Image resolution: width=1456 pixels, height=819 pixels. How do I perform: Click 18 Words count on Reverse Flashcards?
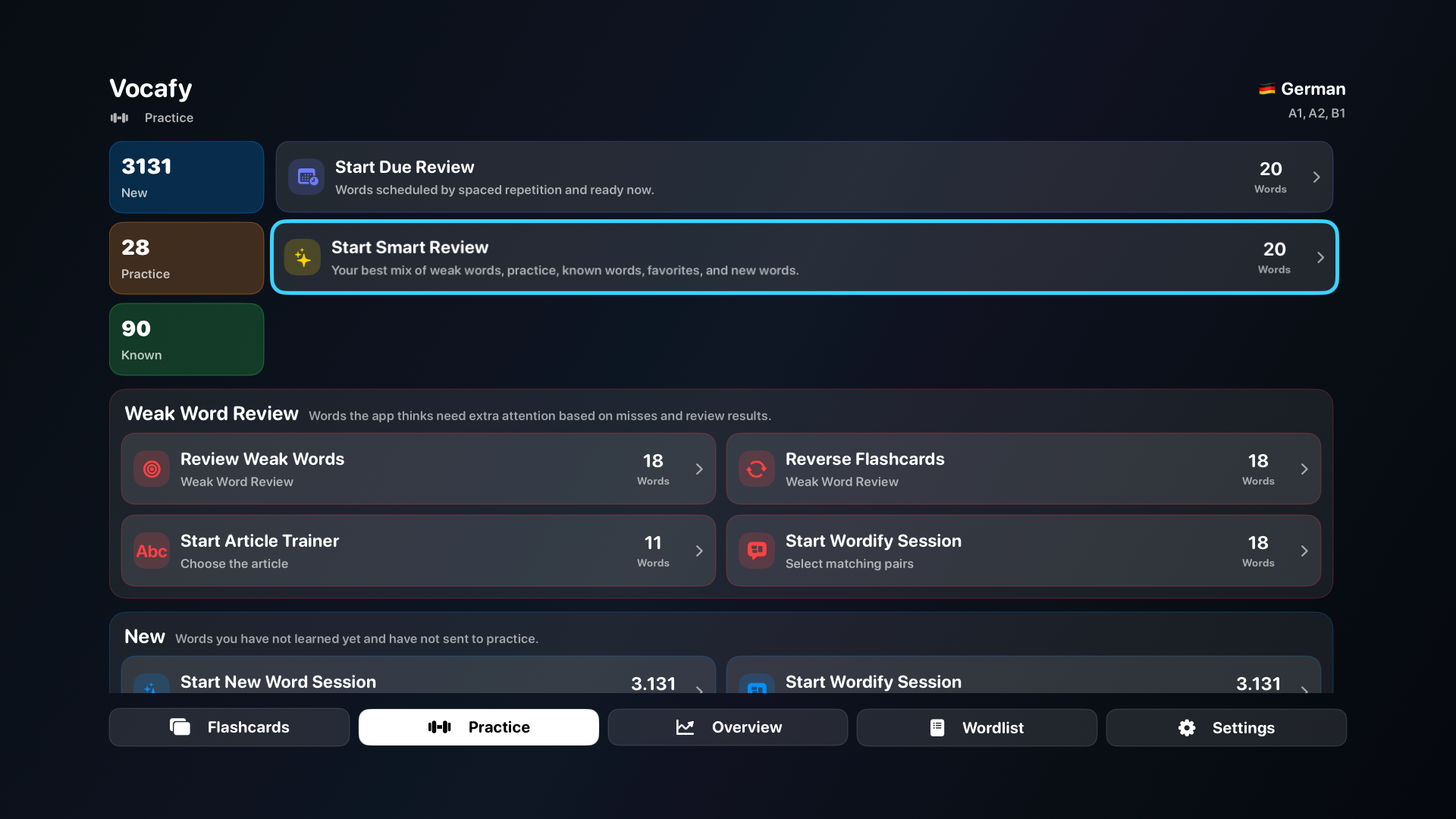click(1258, 469)
